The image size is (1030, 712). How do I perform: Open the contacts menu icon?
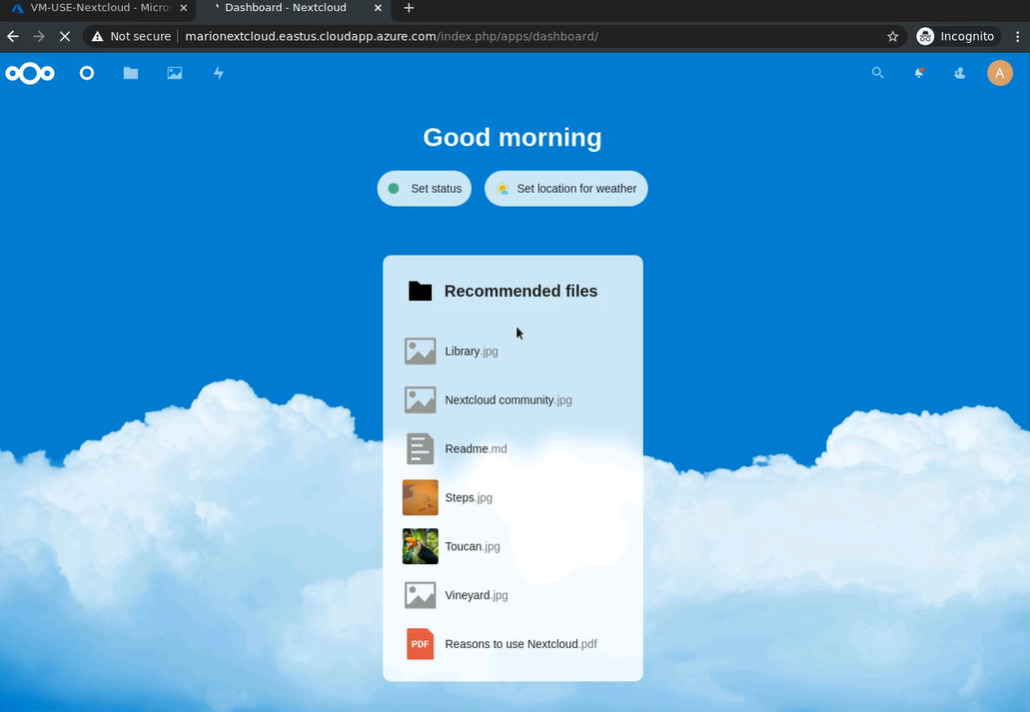[960, 73]
